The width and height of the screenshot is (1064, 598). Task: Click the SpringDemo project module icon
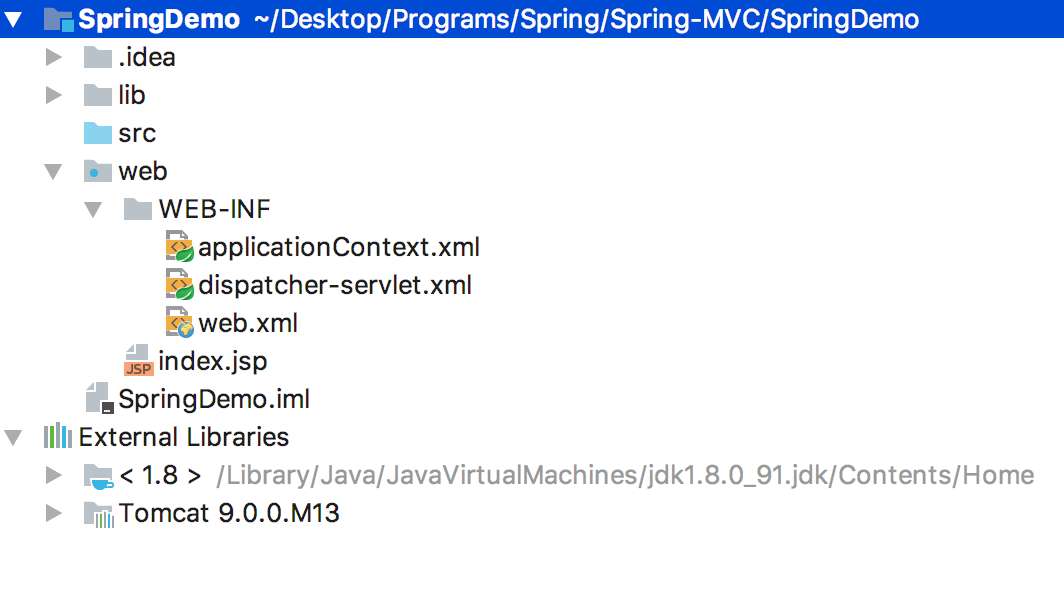point(58,20)
